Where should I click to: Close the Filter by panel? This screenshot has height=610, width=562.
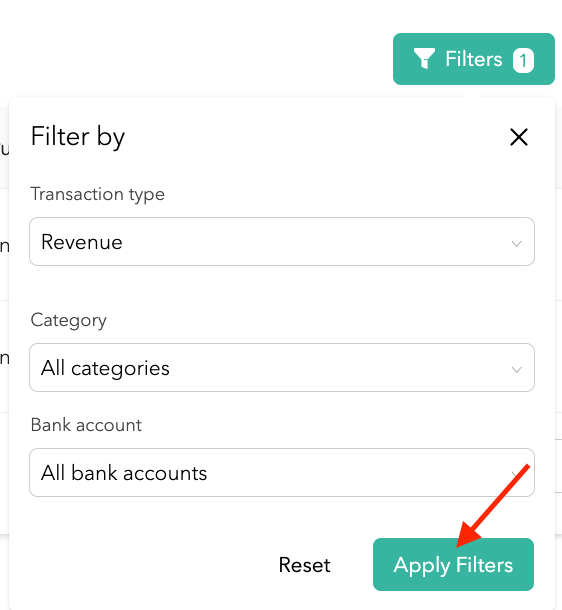coord(519,137)
